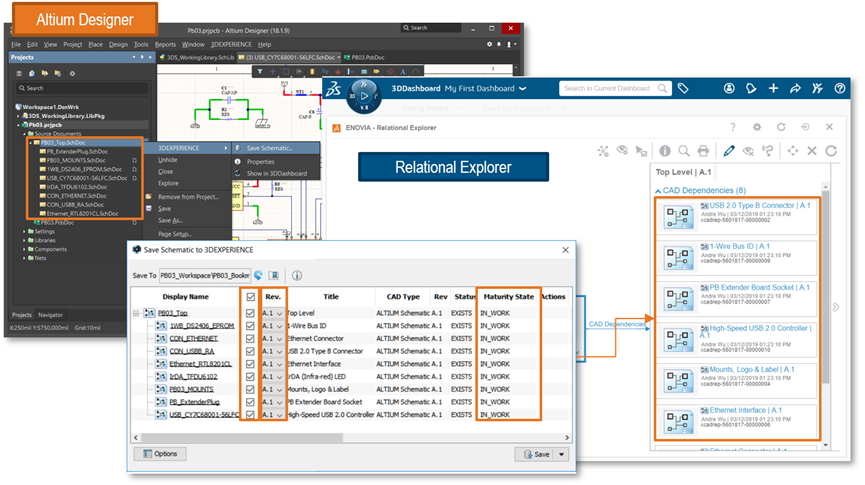Uncheck the 1WB_DS2406_EPROM row checkbox

click(250, 326)
